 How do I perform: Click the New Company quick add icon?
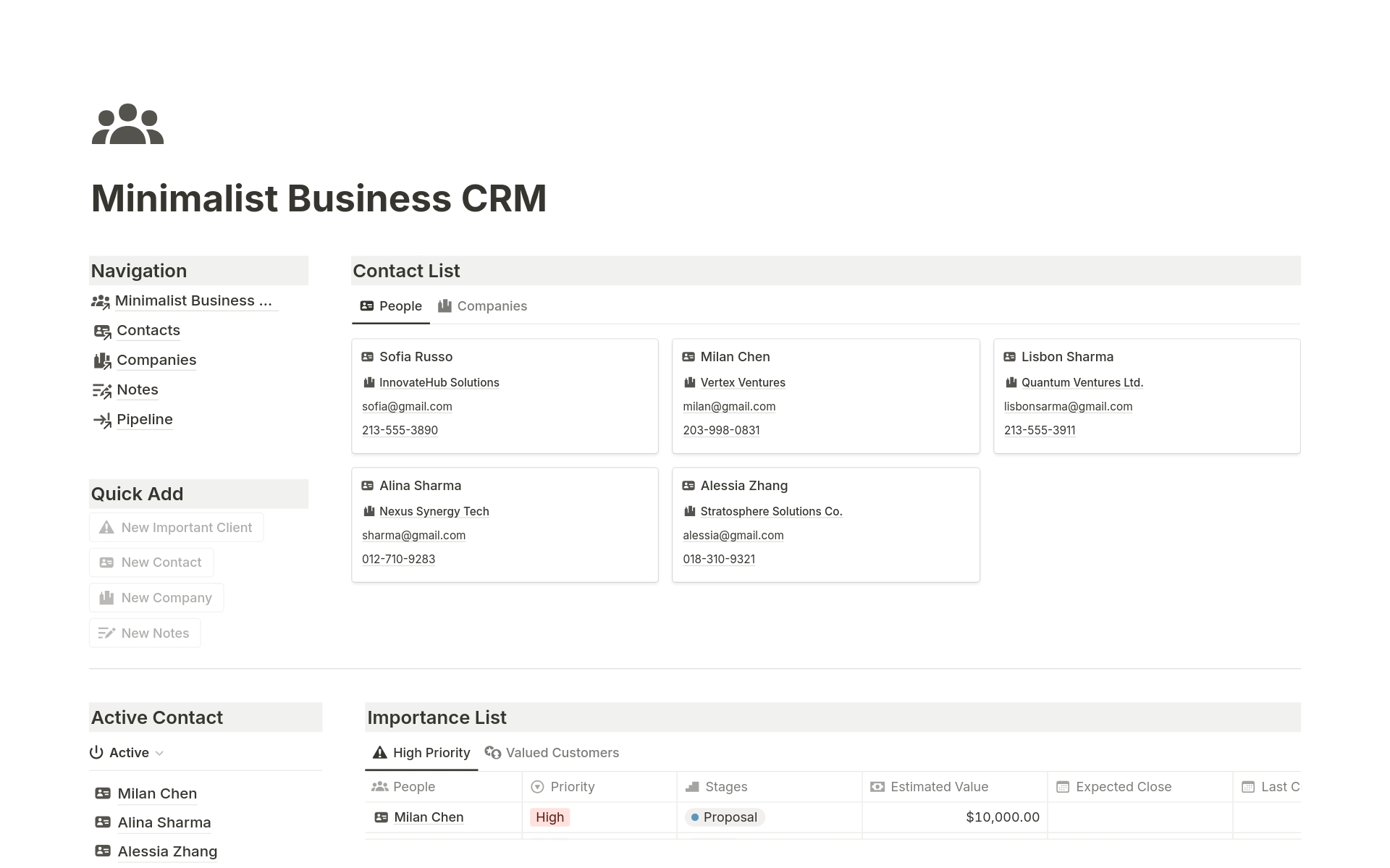pos(107,597)
